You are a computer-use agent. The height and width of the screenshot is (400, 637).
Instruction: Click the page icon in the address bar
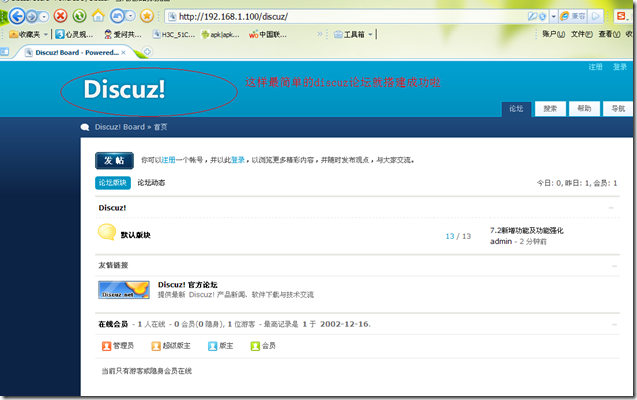(172, 17)
